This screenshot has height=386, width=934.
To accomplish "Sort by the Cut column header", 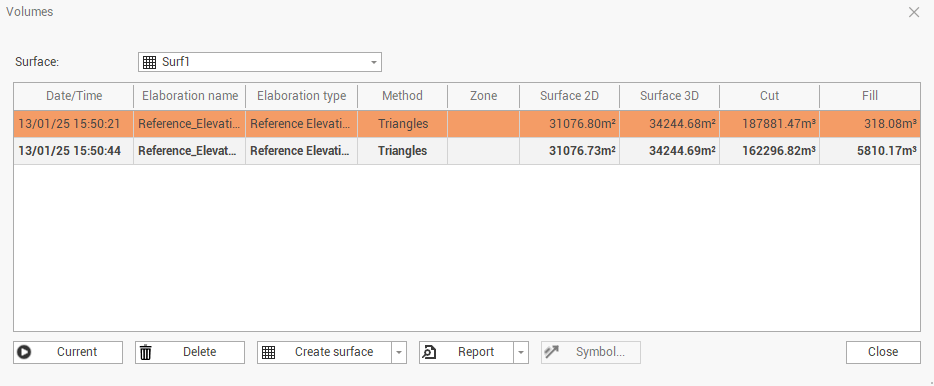I will [770, 96].
